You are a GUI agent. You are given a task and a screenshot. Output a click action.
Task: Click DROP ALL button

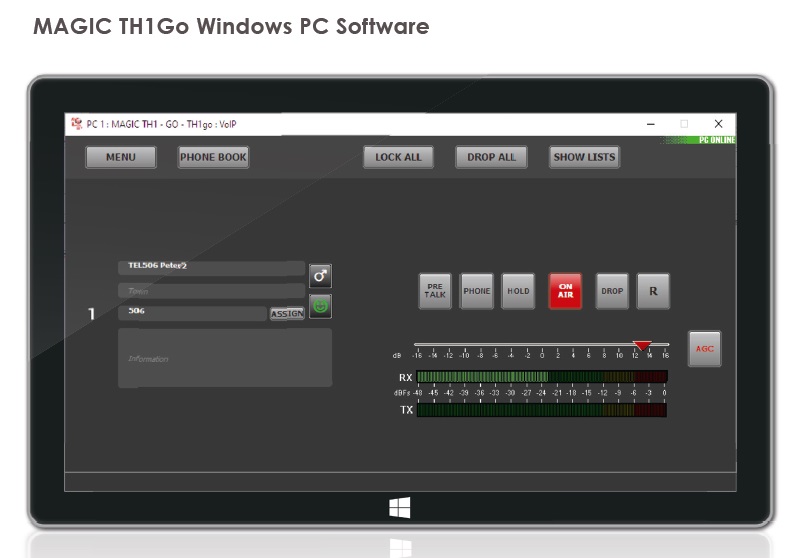point(491,157)
